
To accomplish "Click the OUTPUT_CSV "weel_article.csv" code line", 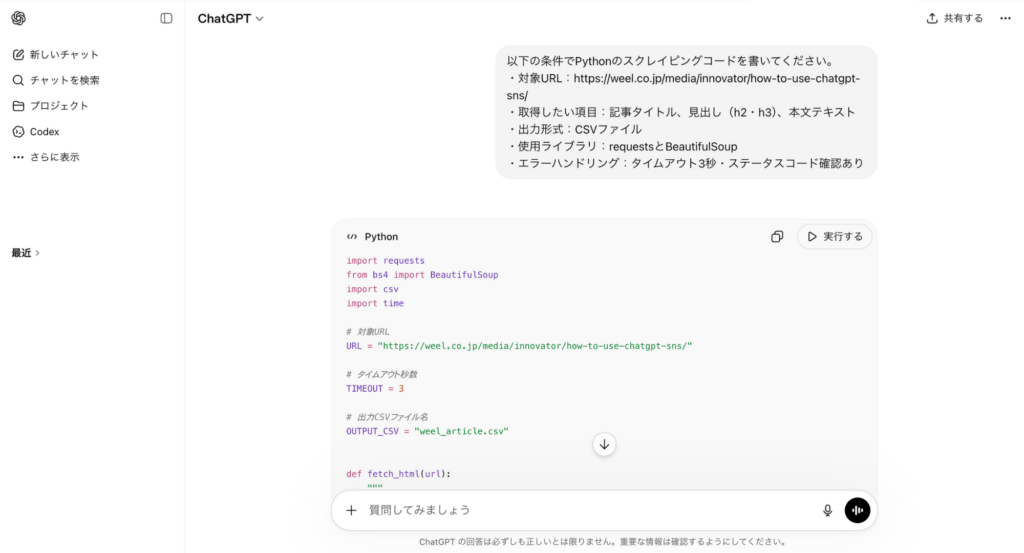I will 427,432.
